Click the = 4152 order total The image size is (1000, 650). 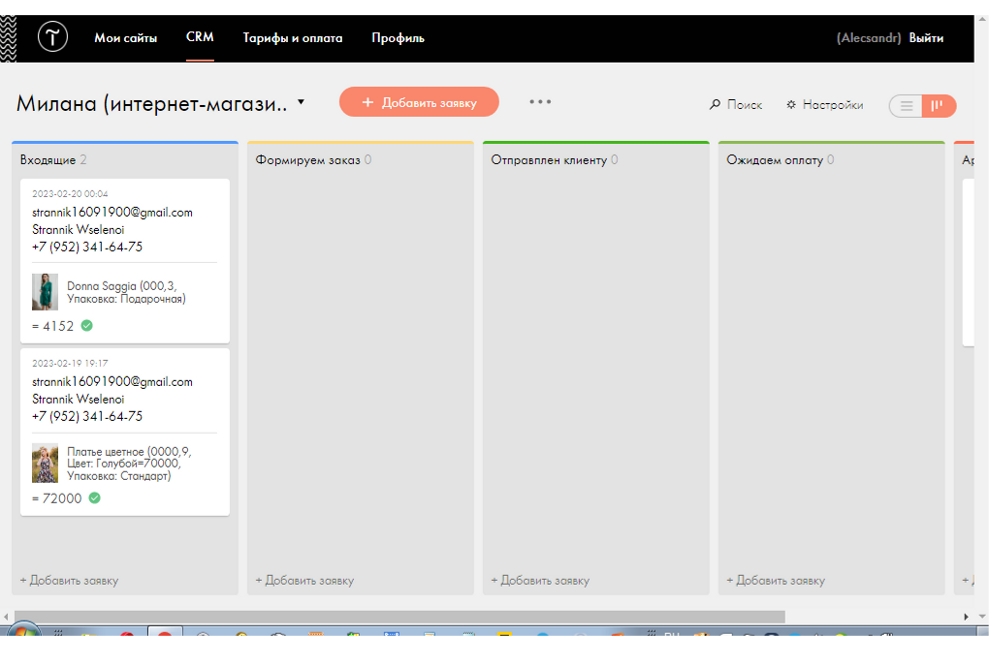[53, 326]
